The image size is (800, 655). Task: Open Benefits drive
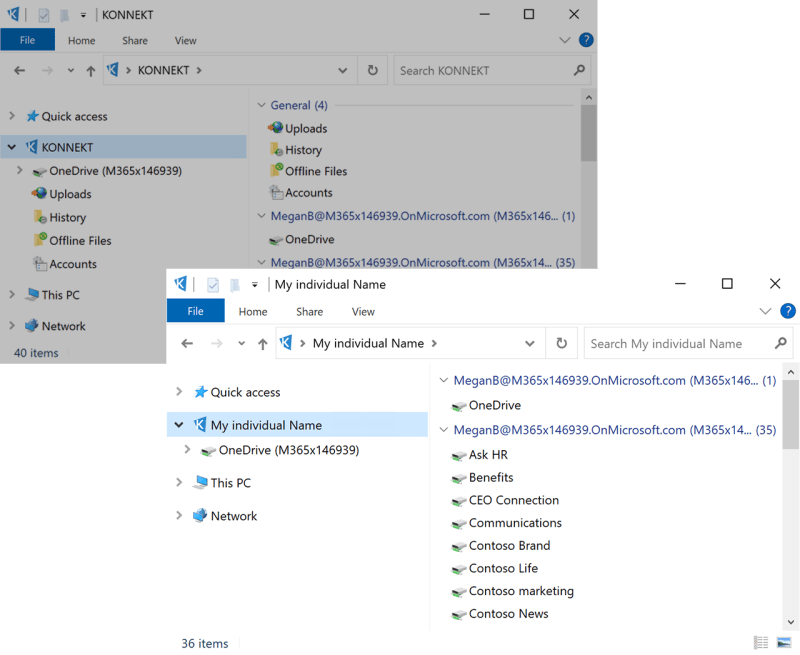(483, 477)
